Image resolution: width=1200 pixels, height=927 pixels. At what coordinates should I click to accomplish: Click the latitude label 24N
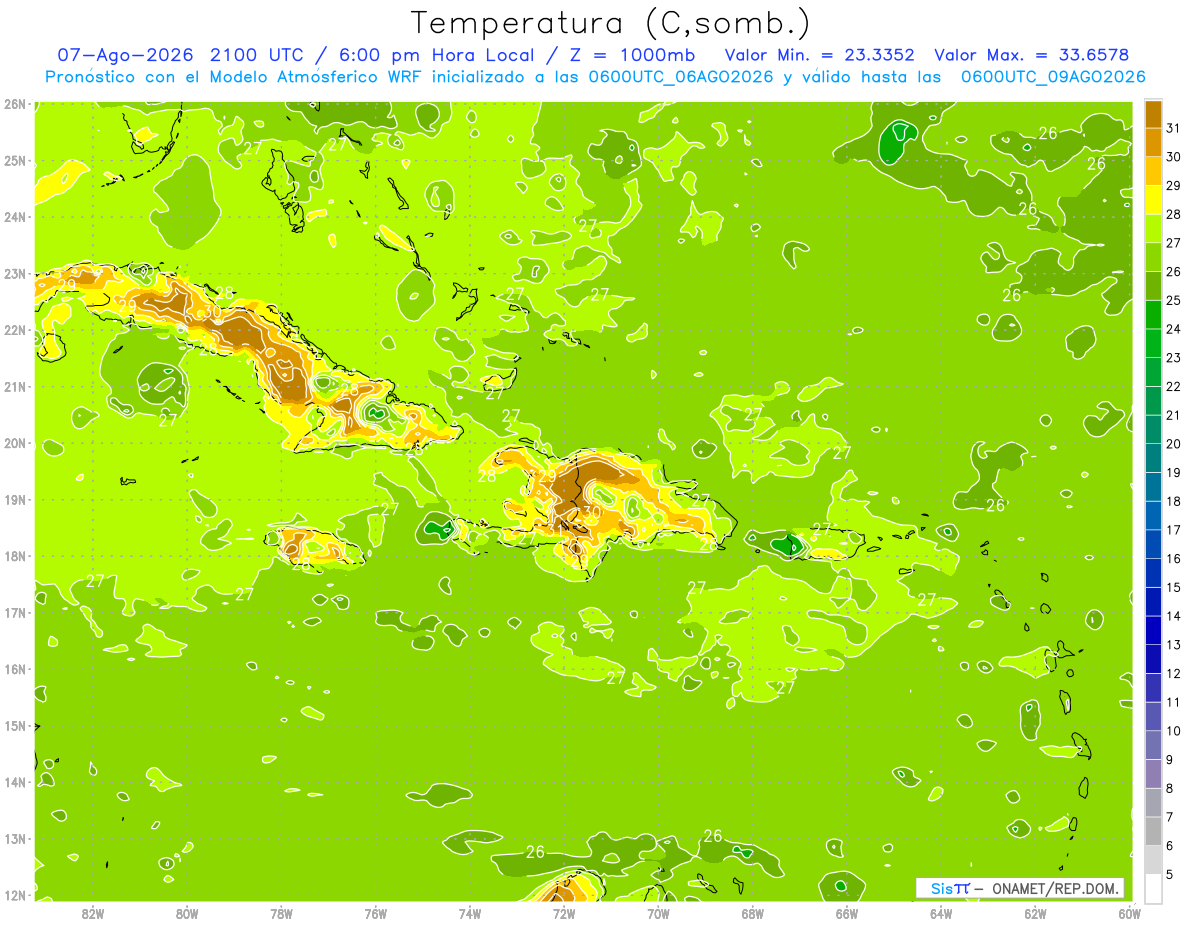(x=14, y=217)
